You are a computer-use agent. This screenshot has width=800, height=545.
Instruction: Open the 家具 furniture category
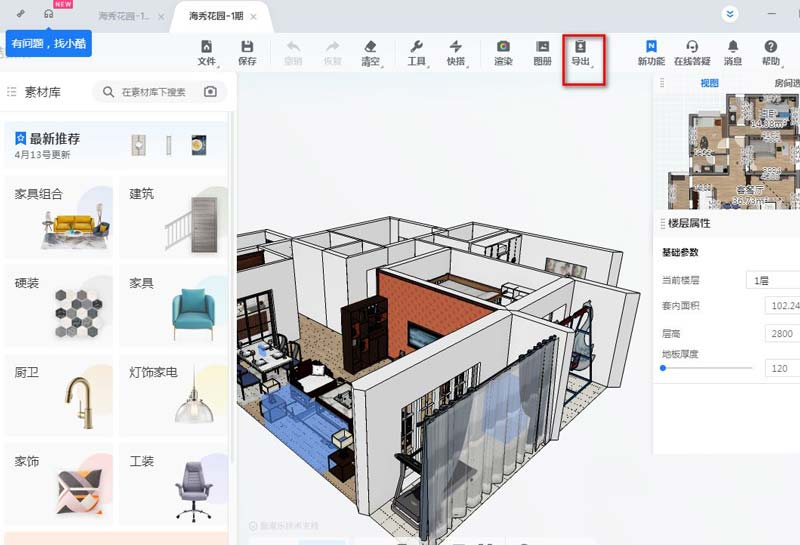[173, 305]
